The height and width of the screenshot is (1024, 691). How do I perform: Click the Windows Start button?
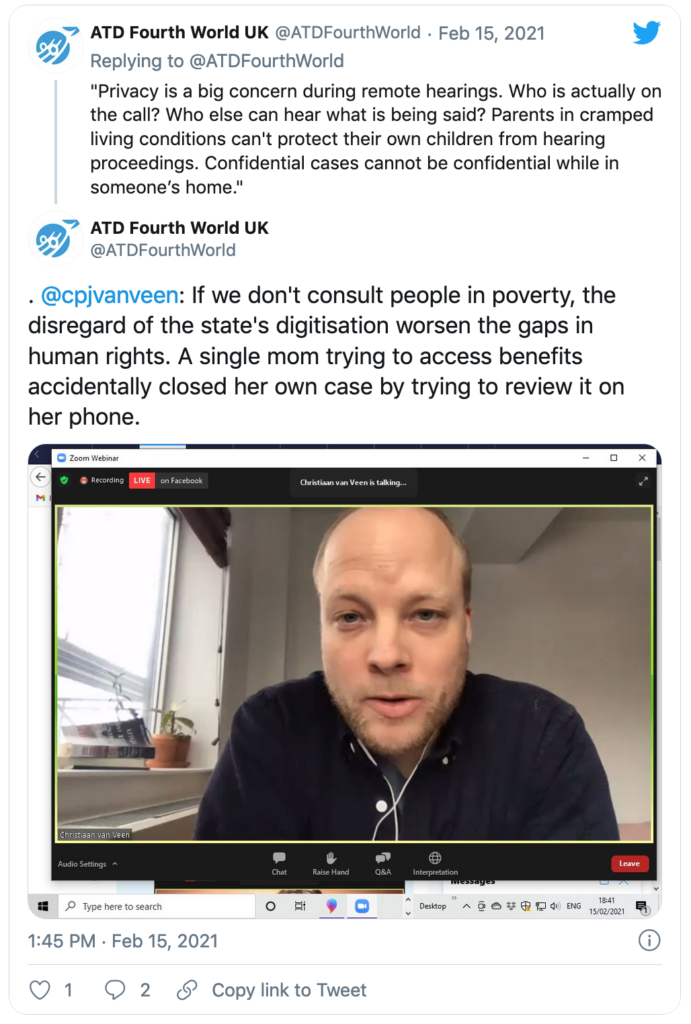coord(43,906)
